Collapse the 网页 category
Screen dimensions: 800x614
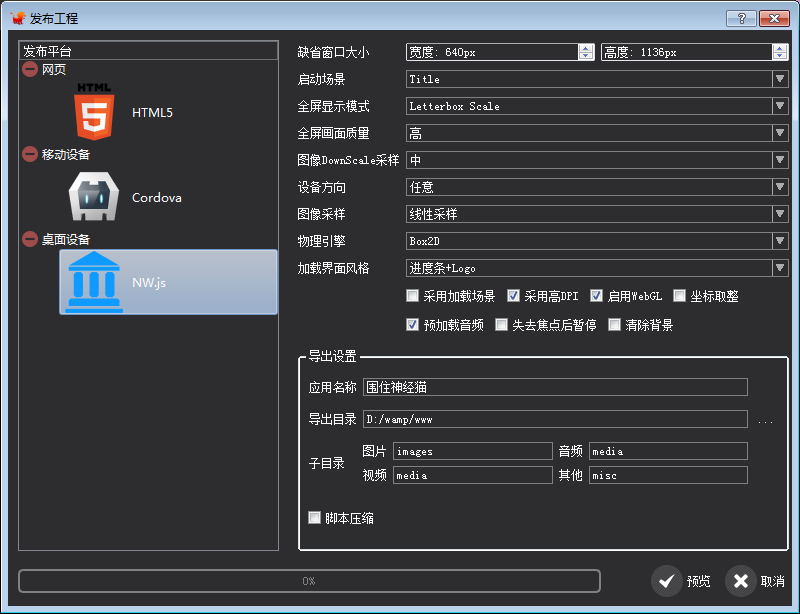click(x=30, y=69)
